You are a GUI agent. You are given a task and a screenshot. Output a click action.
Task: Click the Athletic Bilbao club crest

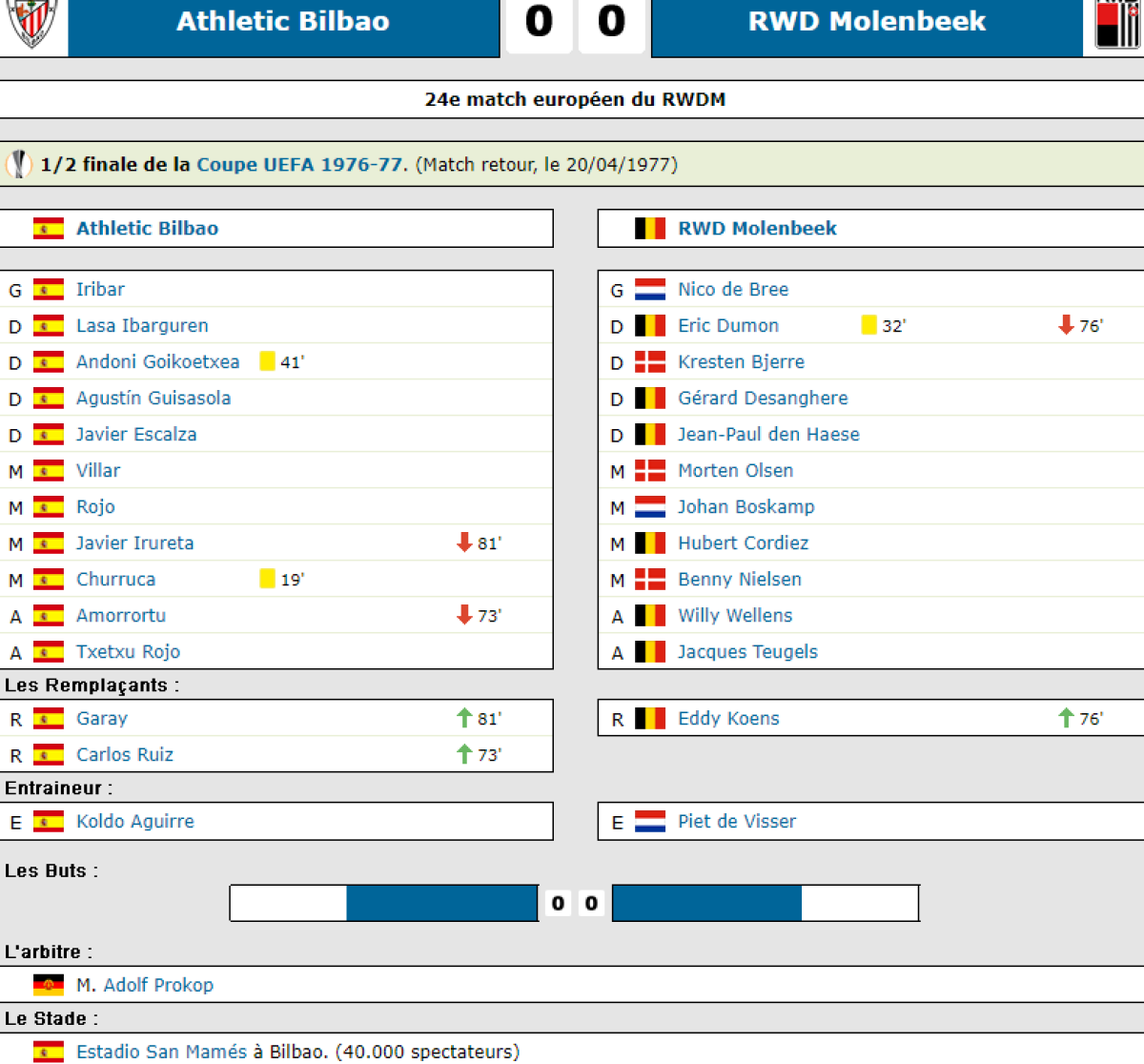click(32, 23)
